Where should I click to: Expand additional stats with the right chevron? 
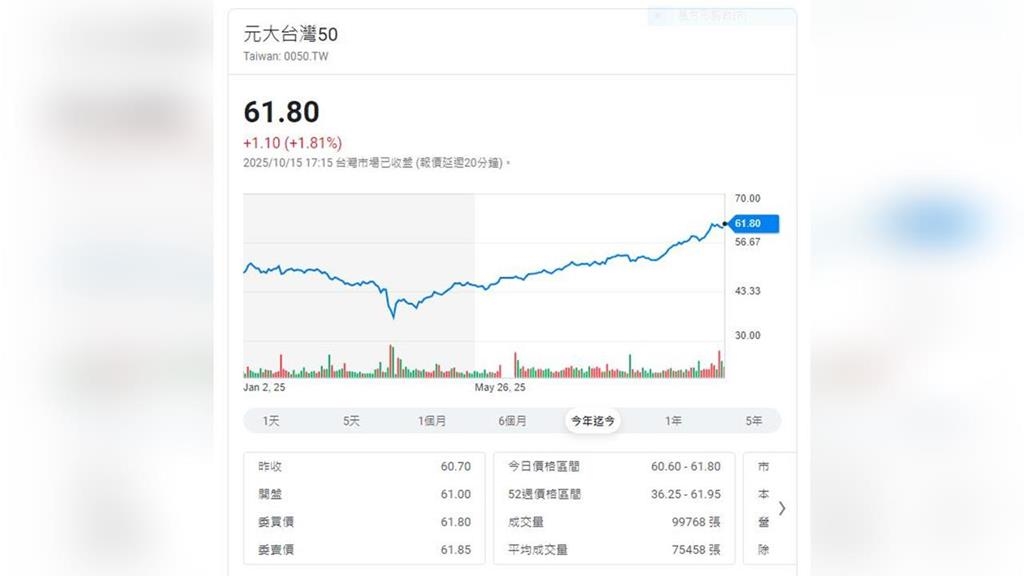click(x=782, y=508)
